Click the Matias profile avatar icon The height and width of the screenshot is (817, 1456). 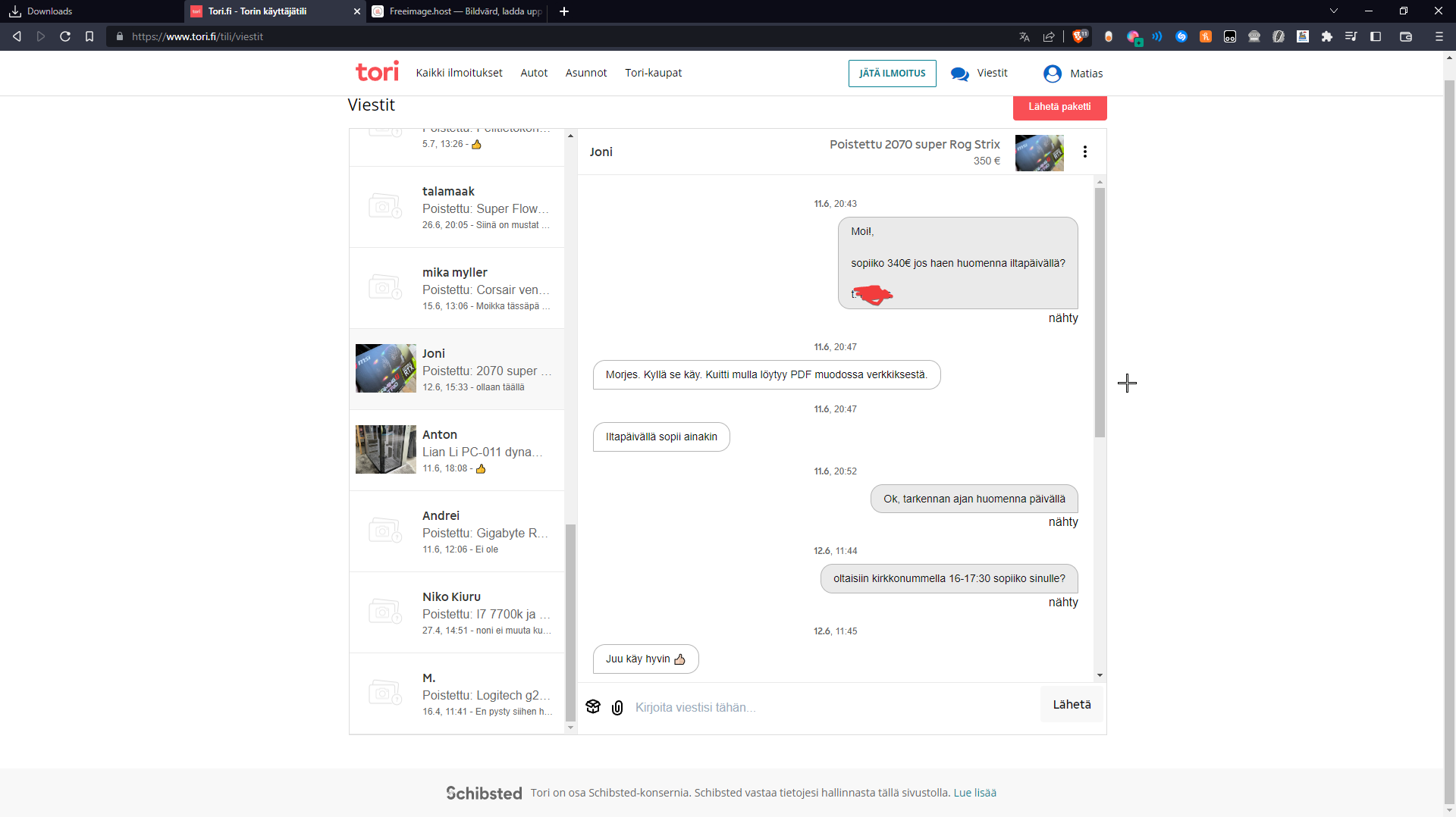[x=1053, y=74]
